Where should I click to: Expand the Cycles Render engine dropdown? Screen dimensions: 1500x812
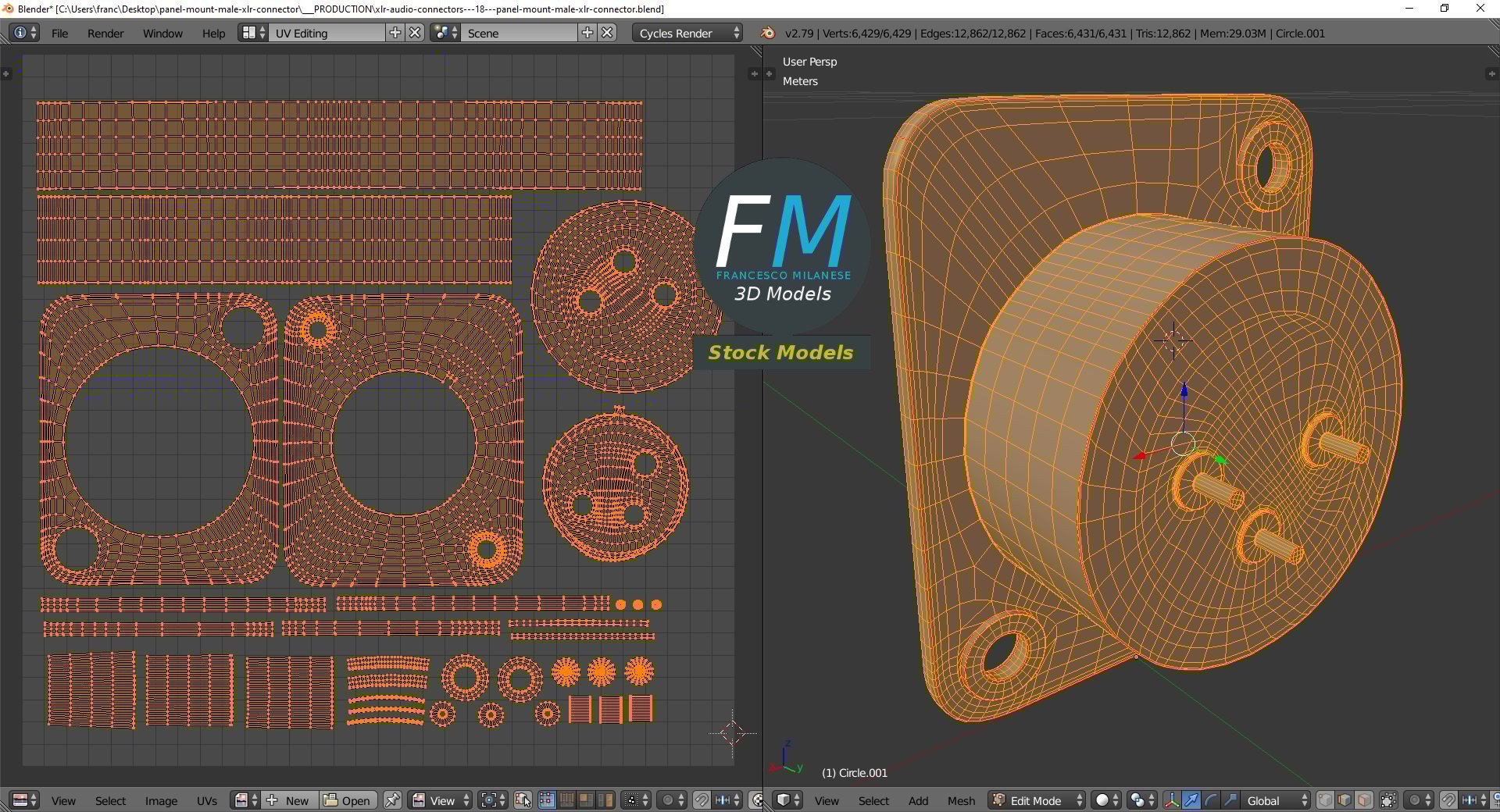coord(687,33)
